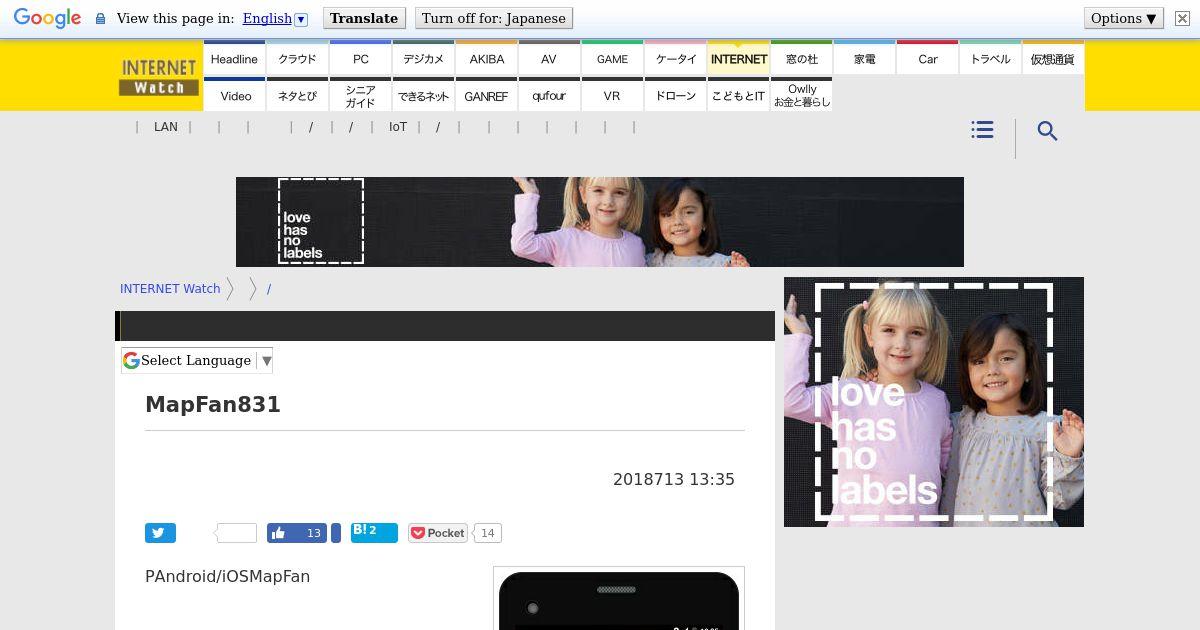This screenshot has height=630, width=1200.
Task: Click the smartphone article image
Action: pyautogui.click(x=619, y=598)
